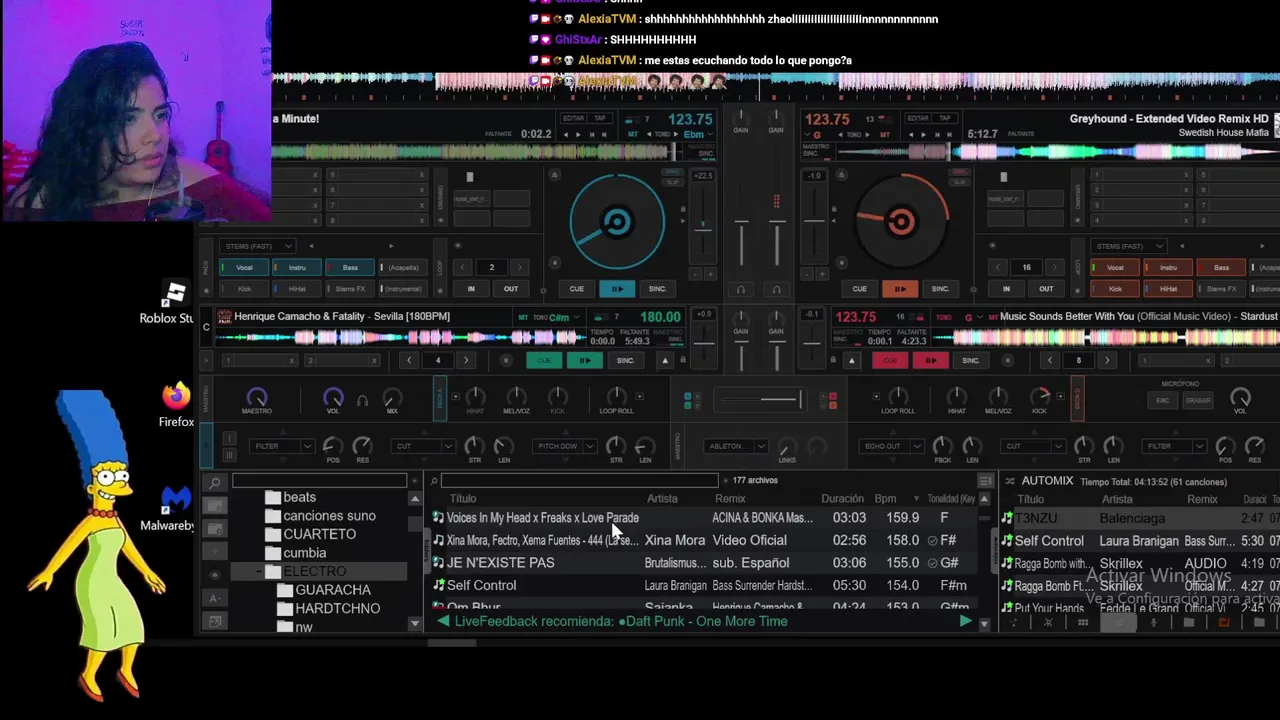Click the headphone MIX knob
The image size is (1280, 720).
coord(392,397)
